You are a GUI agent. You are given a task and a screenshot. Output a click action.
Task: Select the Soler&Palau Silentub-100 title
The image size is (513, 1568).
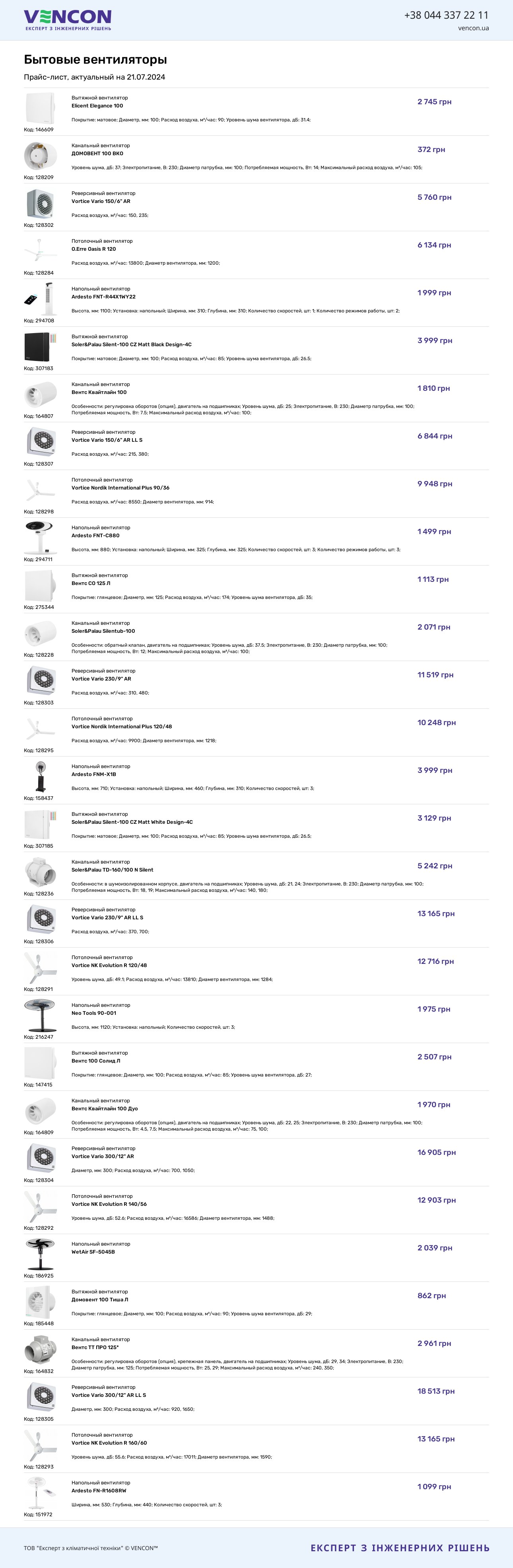[103, 631]
